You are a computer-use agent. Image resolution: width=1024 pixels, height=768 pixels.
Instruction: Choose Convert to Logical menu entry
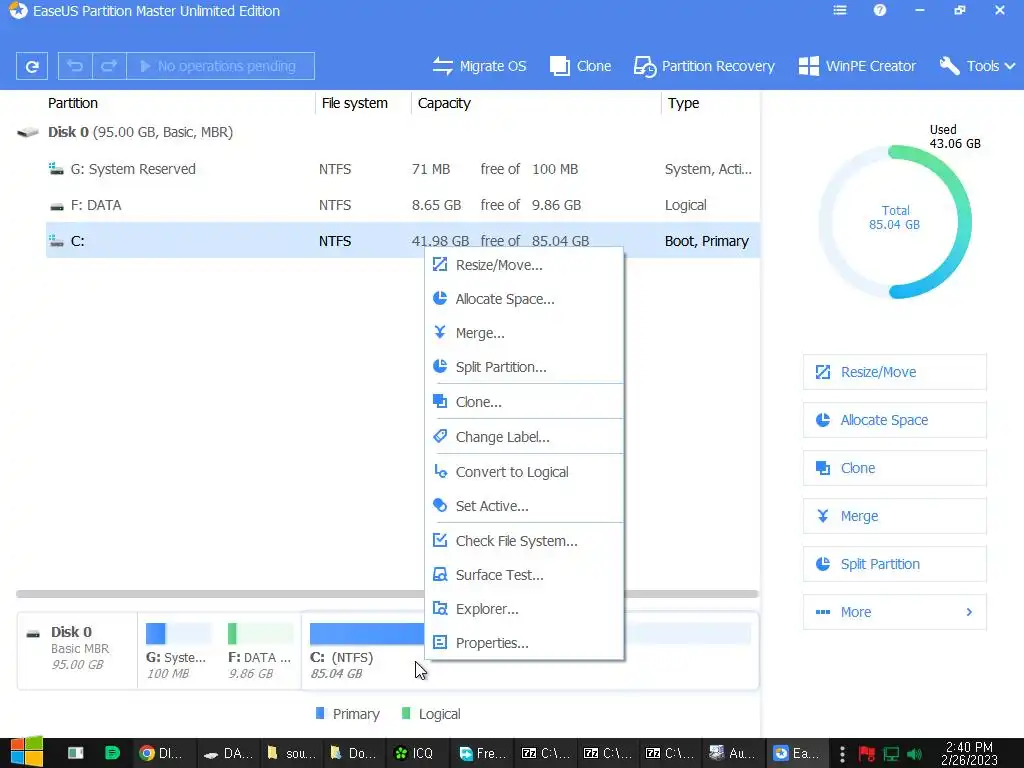tap(524, 472)
